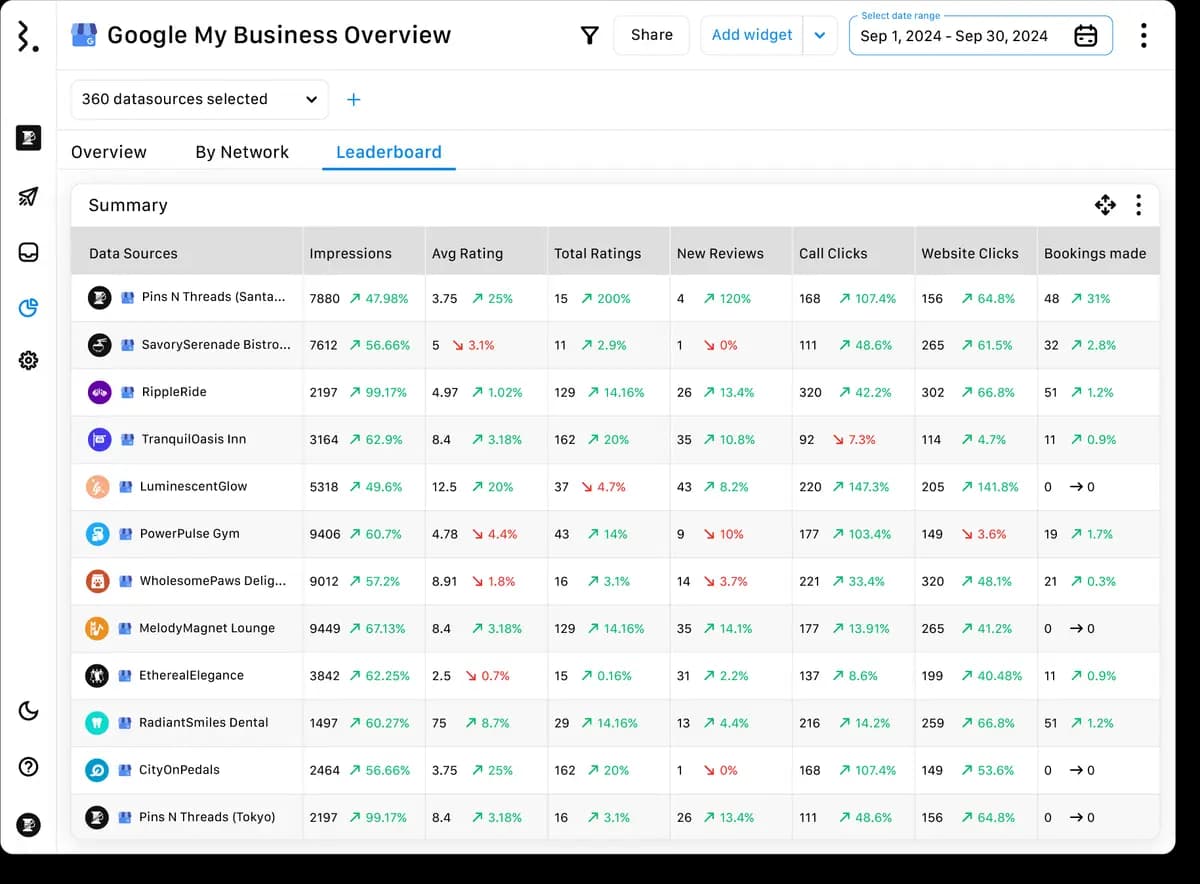Click the Impressions column header
The image size is (1200, 884).
point(351,253)
